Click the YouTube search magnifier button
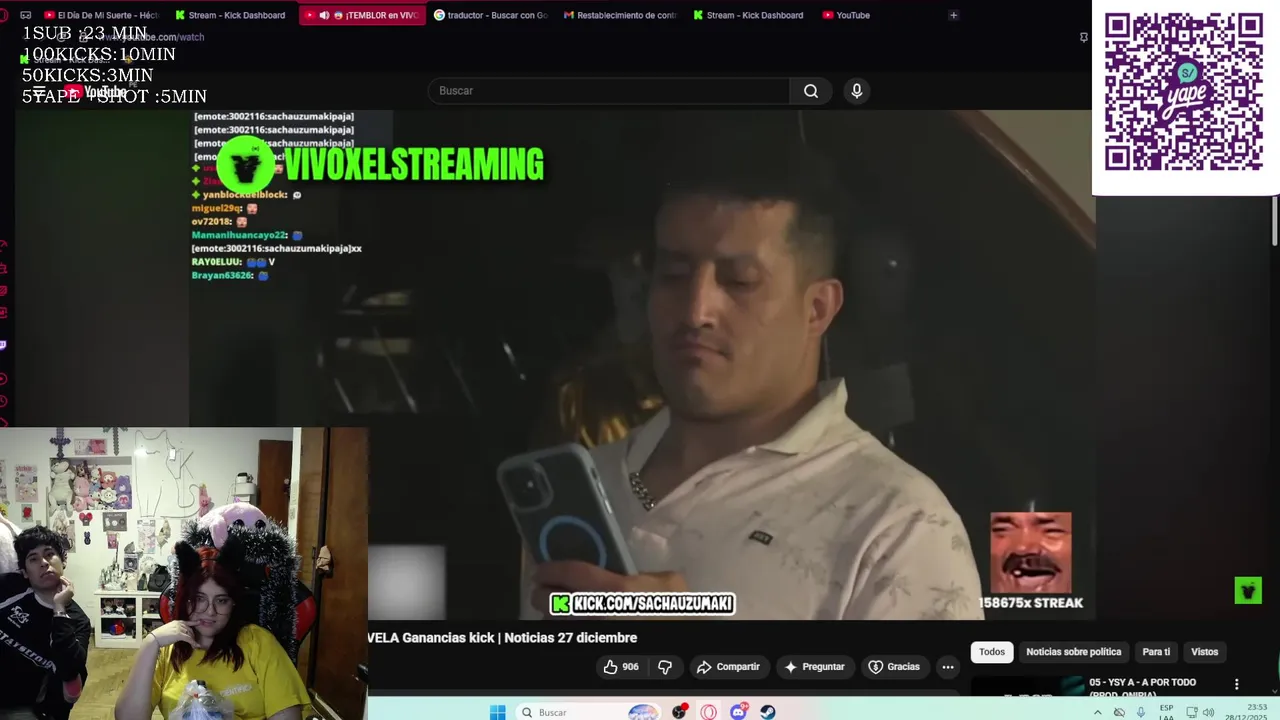Viewport: 1280px width, 720px height. point(811,91)
